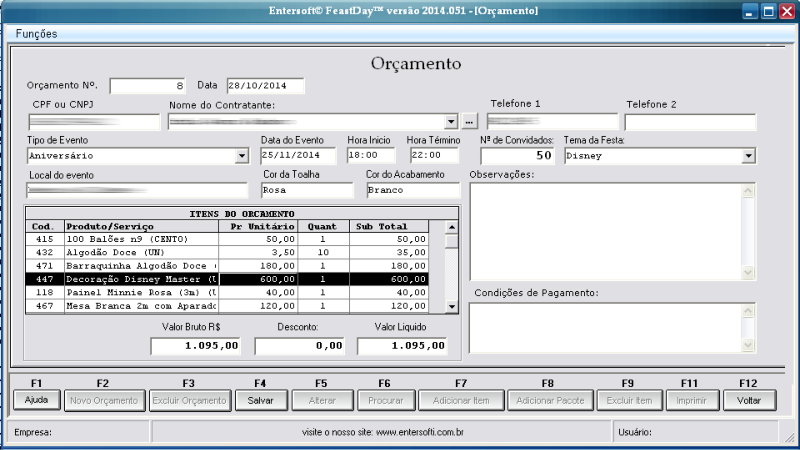Click the Hora Início field
Viewport: 800px width, 450px height.
click(x=371, y=155)
